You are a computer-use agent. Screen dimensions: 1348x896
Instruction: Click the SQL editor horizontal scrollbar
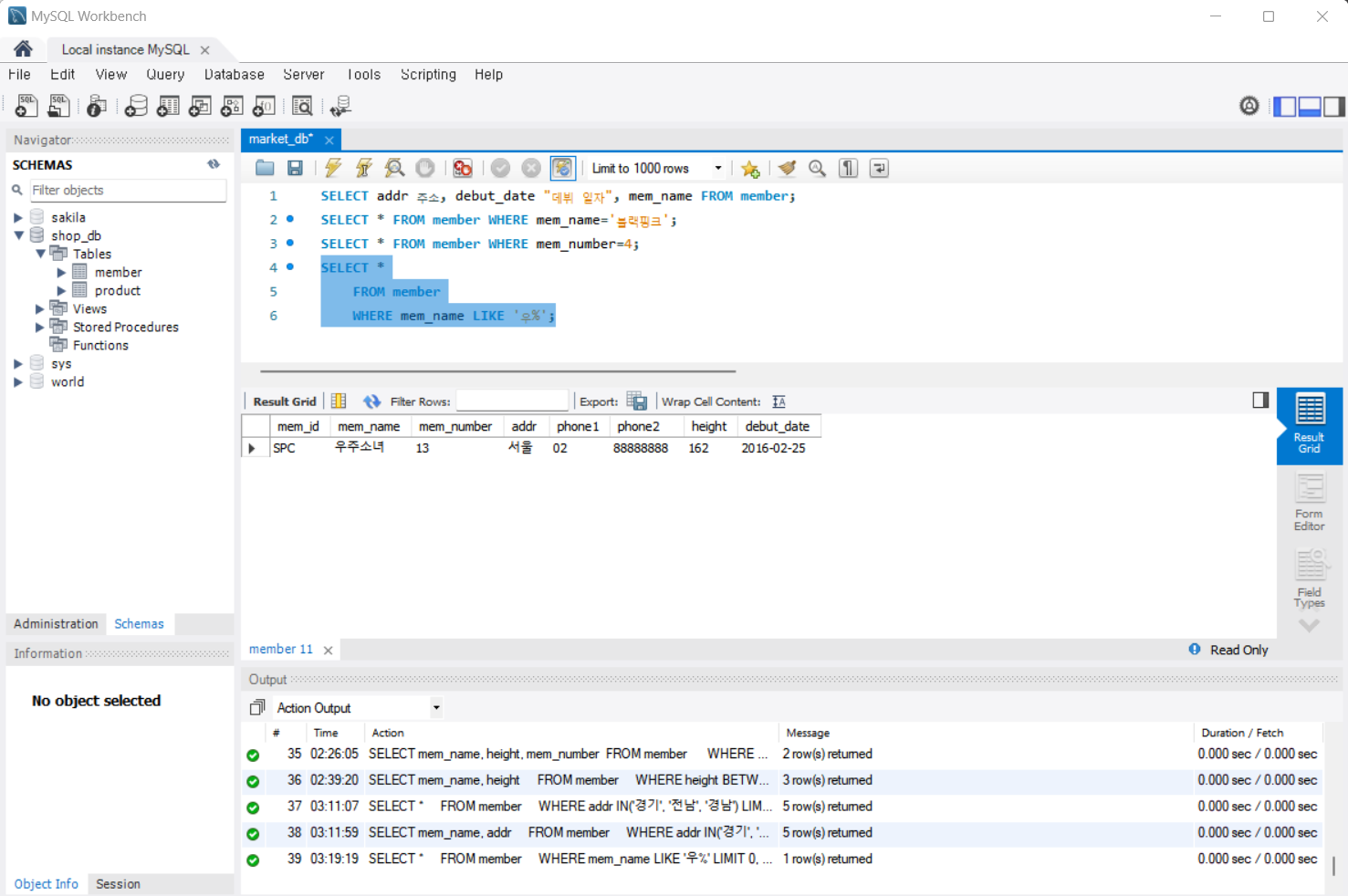click(x=498, y=371)
